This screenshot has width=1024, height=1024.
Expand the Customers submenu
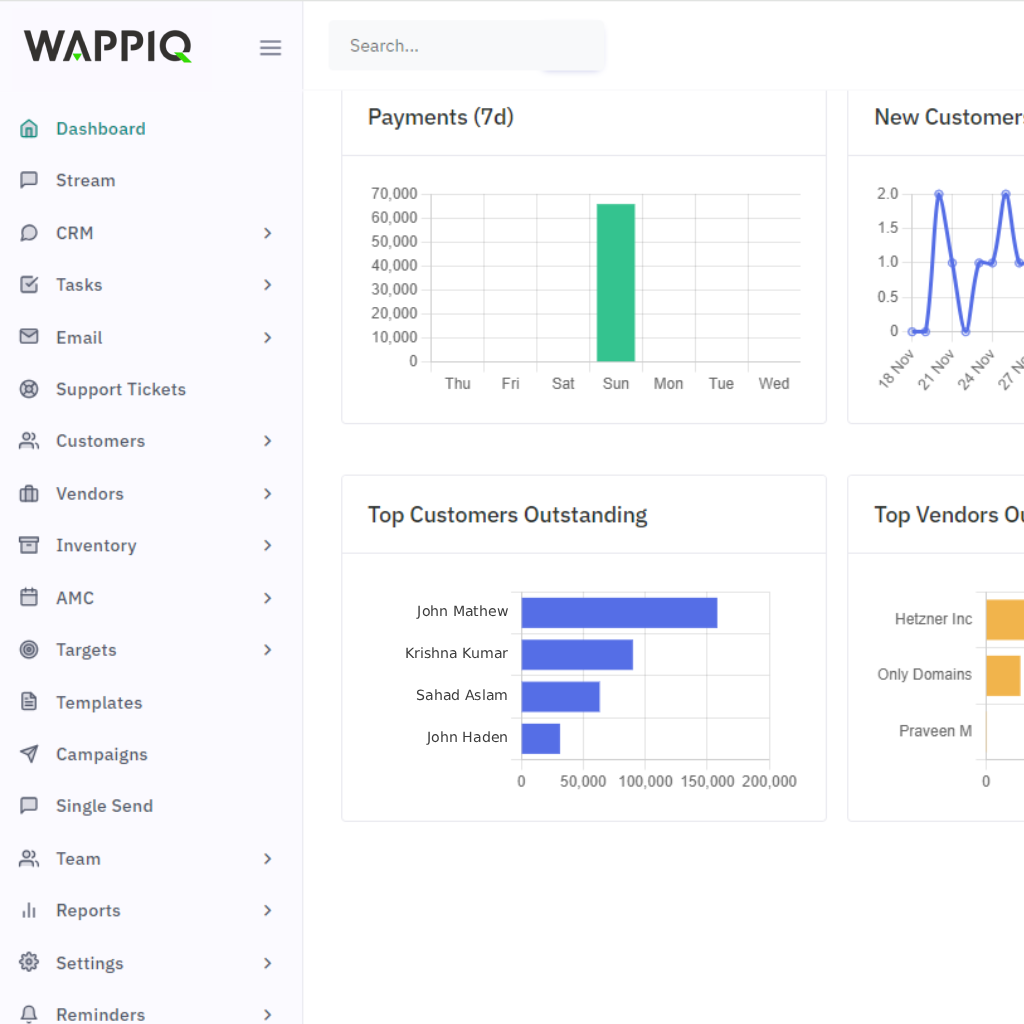[x=268, y=441]
